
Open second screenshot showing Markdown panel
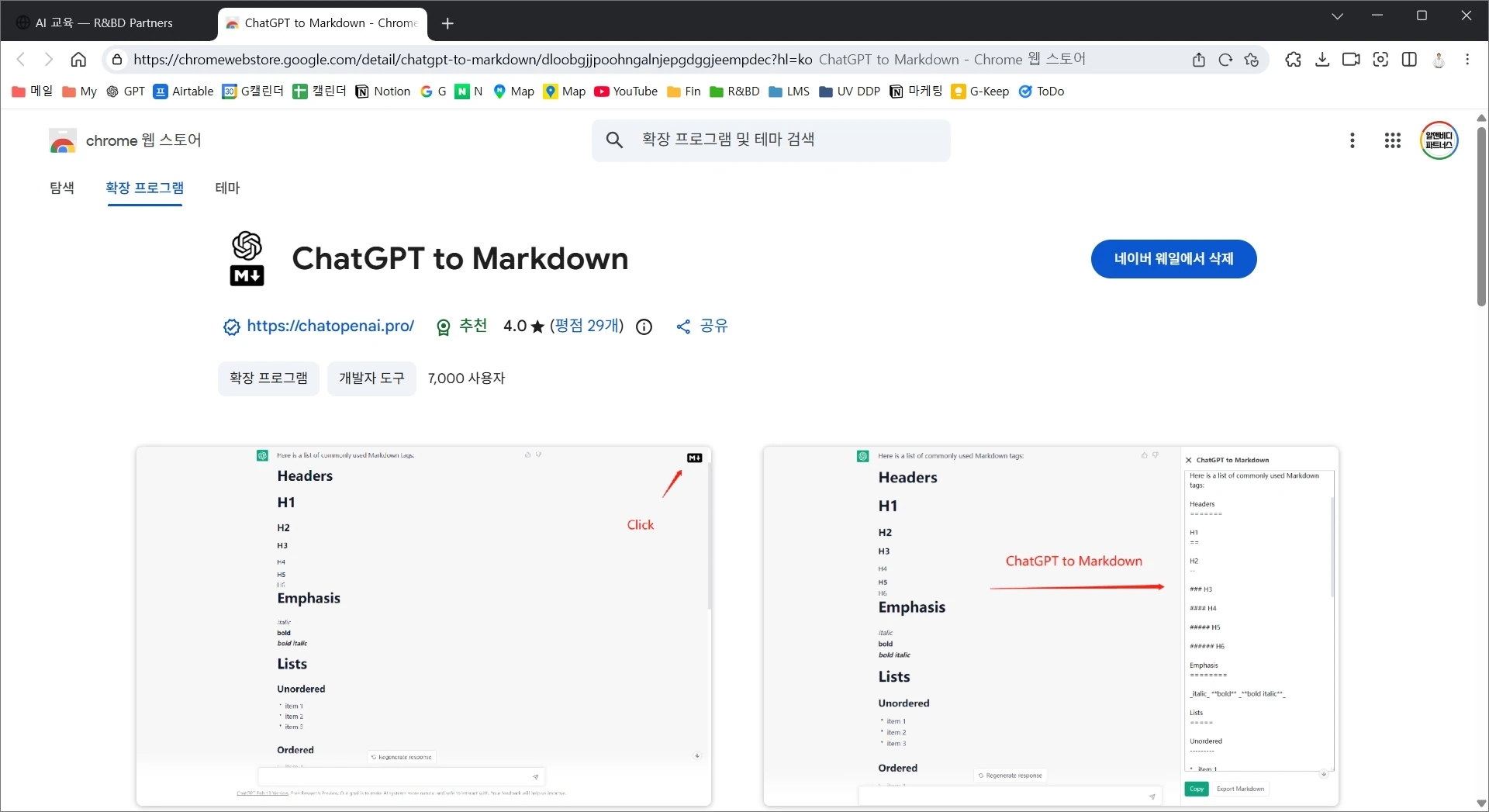1051,626
